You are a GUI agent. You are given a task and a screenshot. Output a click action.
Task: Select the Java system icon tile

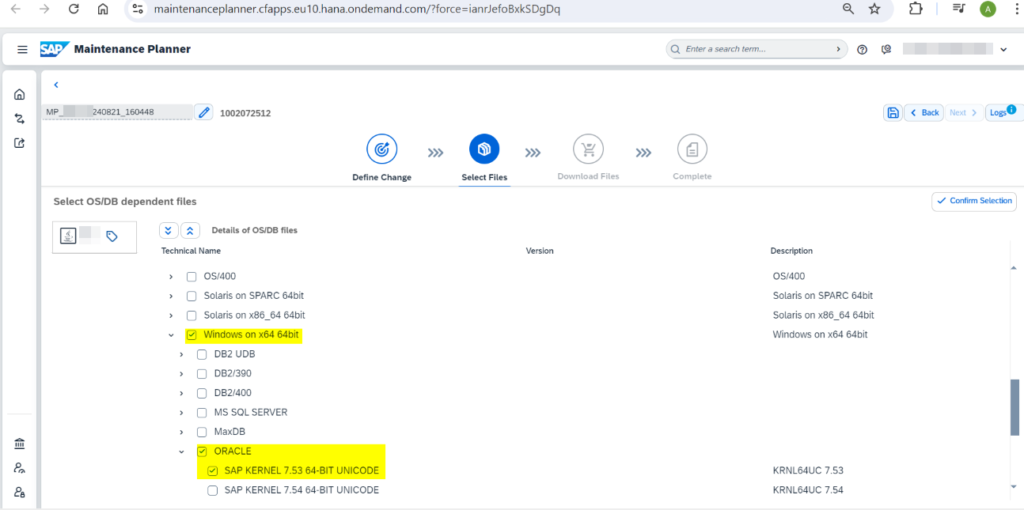pyautogui.click(x=68, y=236)
